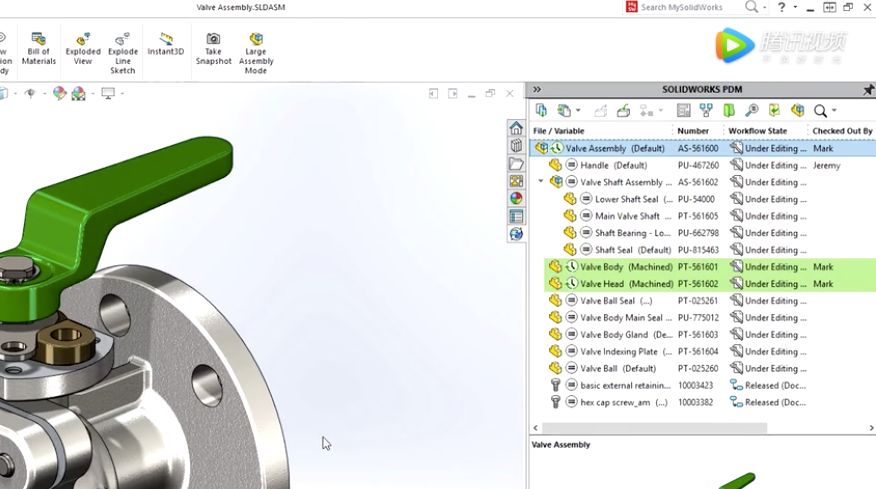Open SOLIDWORKS PDM task pane tab
This screenshot has height=489, width=876.
[x=516, y=234]
